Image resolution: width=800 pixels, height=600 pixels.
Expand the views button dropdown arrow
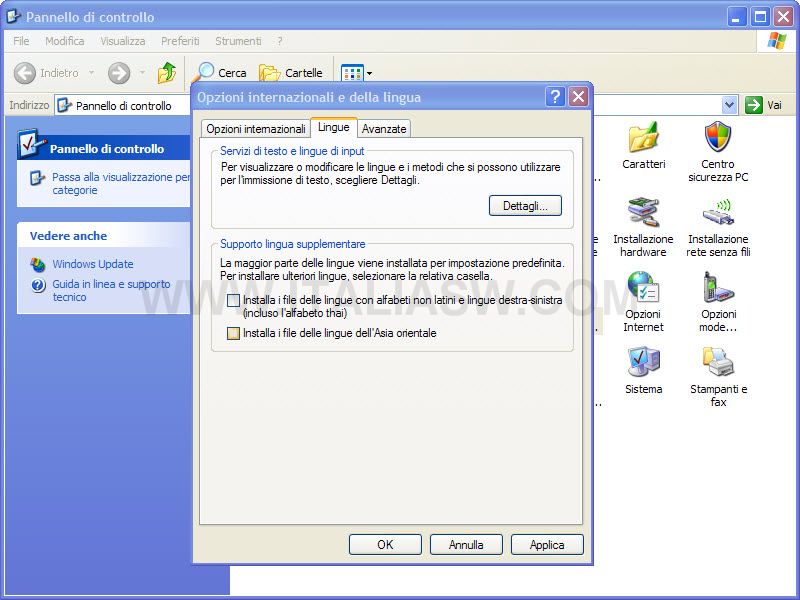pyautogui.click(x=369, y=73)
